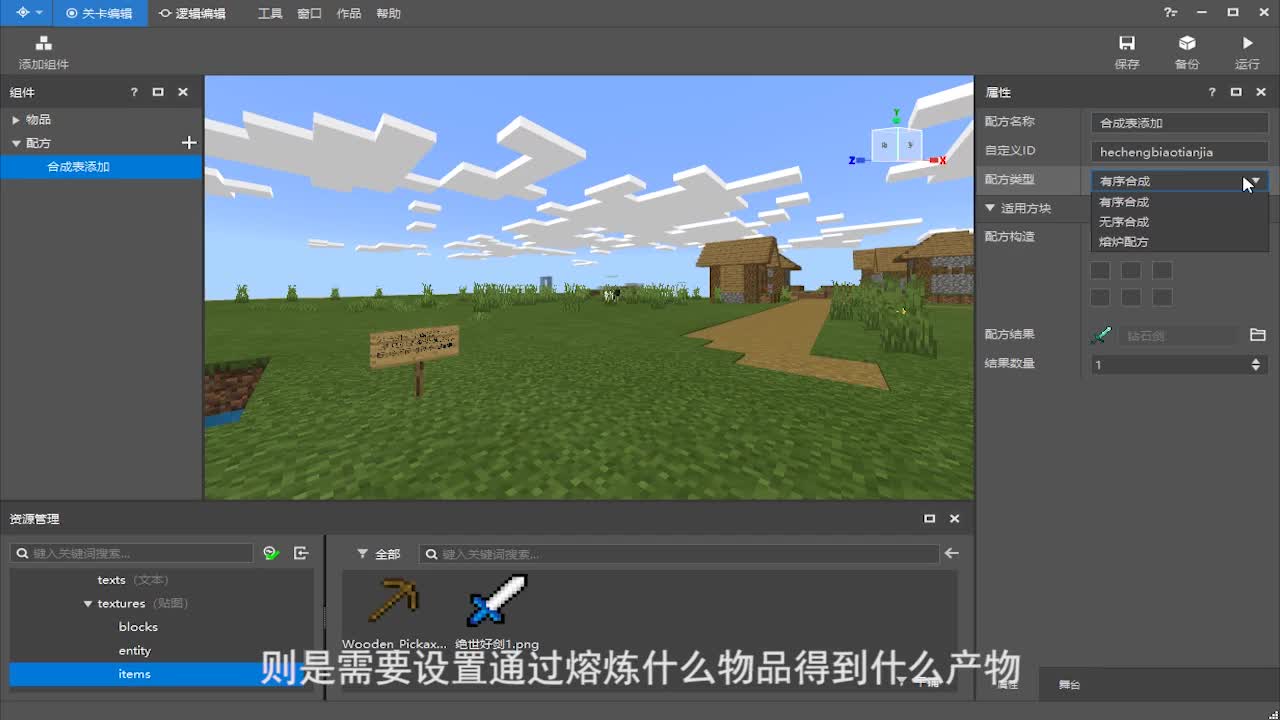
Task: Close the 组件 panel
Action: point(183,92)
